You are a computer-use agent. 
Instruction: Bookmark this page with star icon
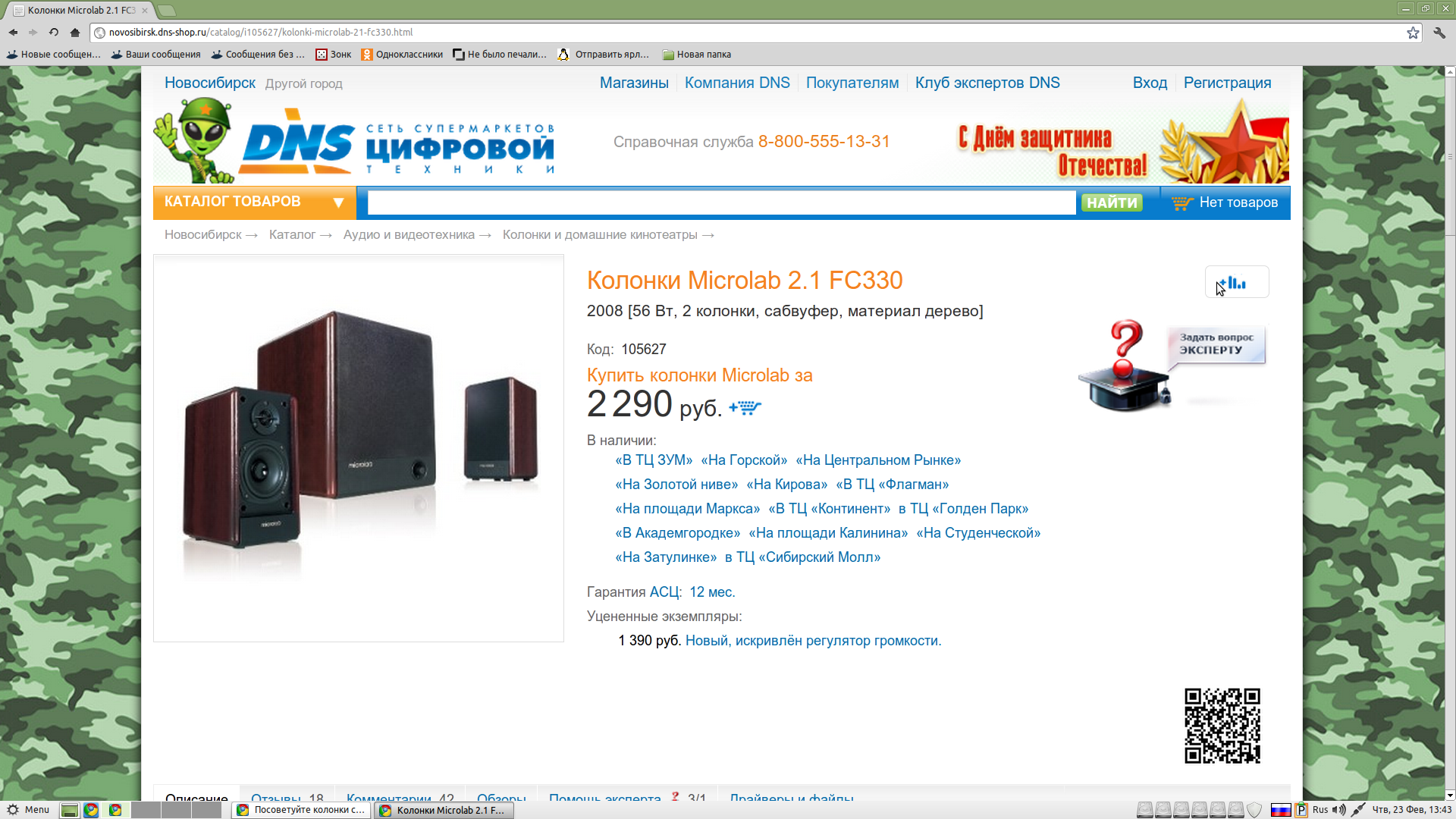(1413, 33)
